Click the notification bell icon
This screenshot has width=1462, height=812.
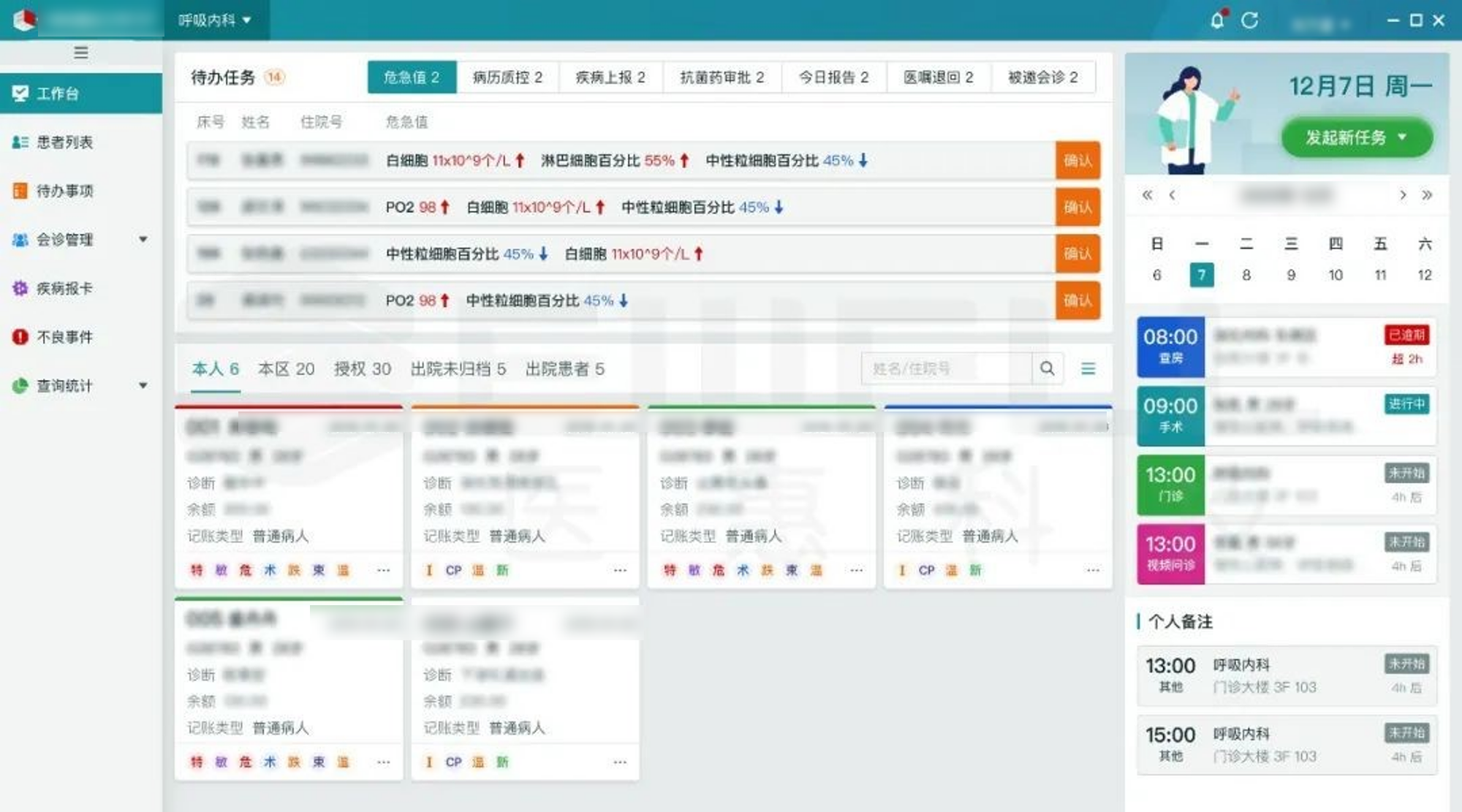(1216, 21)
